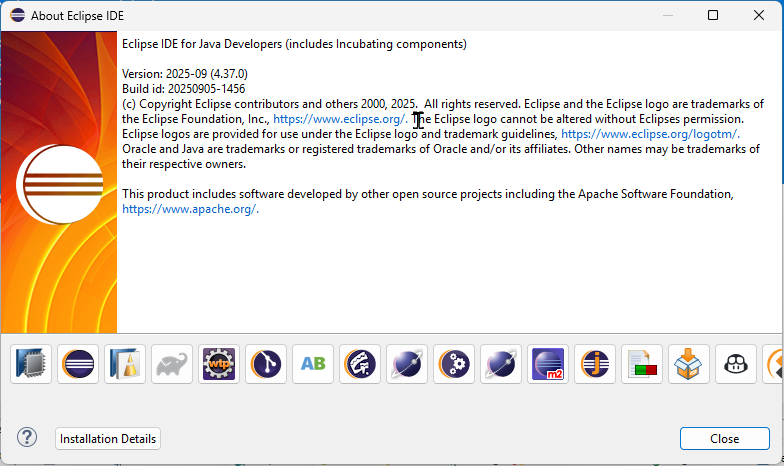Click 'Eclipse IDE for Java Developers' heading text

coord(202,44)
